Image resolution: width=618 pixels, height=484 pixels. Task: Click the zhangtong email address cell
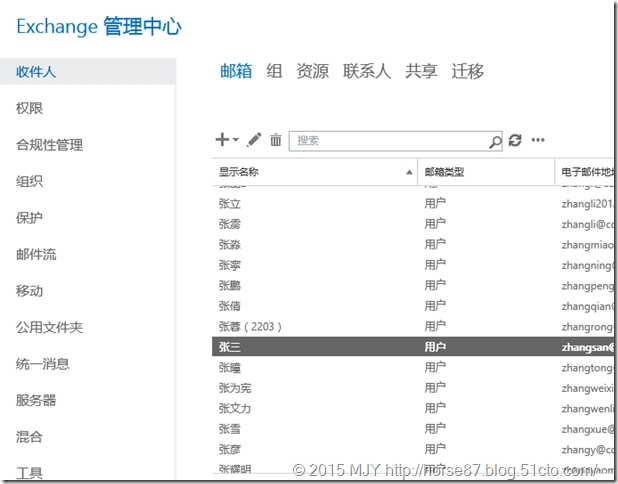(588, 368)
